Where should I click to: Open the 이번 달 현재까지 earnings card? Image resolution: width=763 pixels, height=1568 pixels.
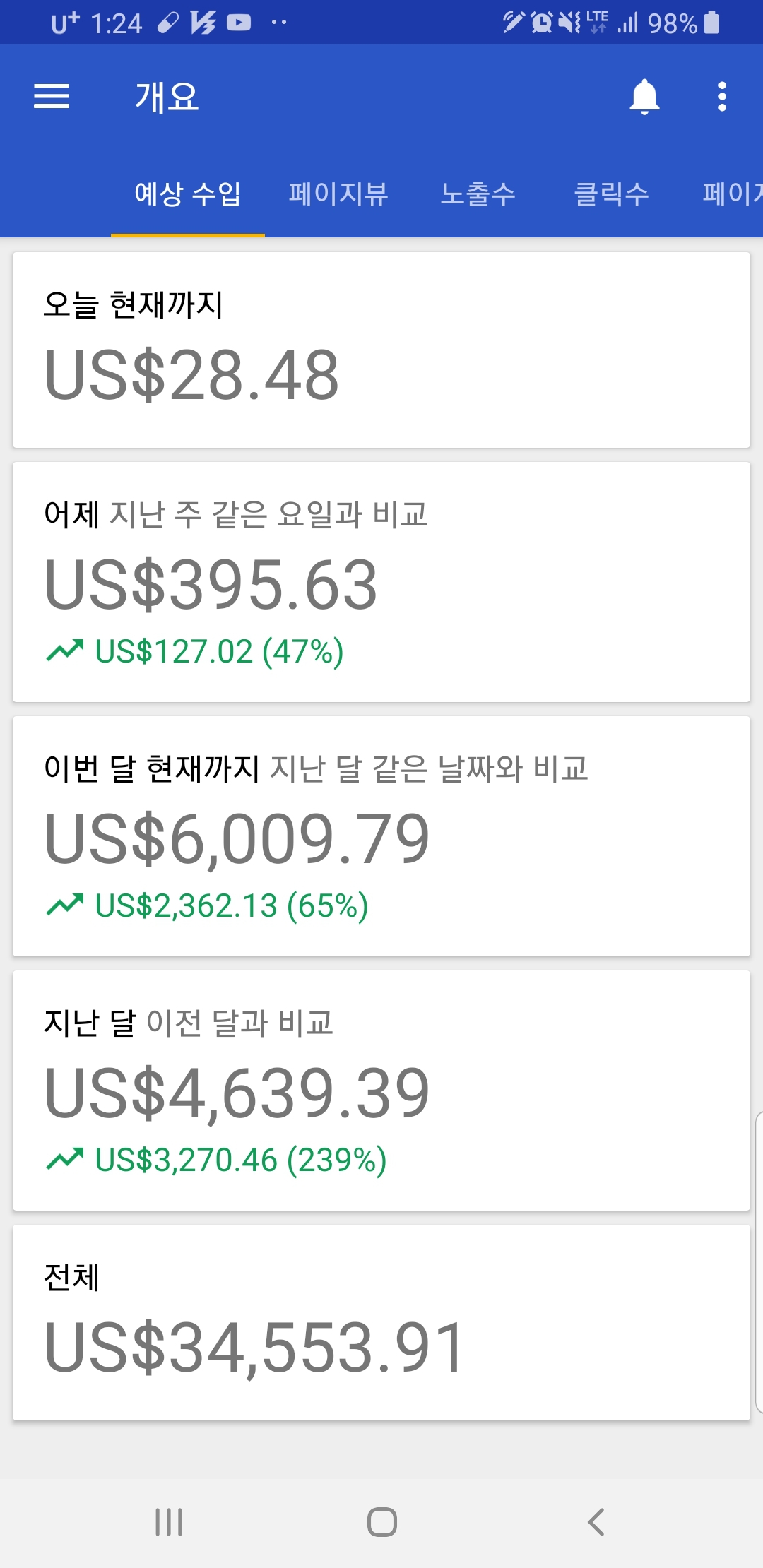click(x=381, y=836)
